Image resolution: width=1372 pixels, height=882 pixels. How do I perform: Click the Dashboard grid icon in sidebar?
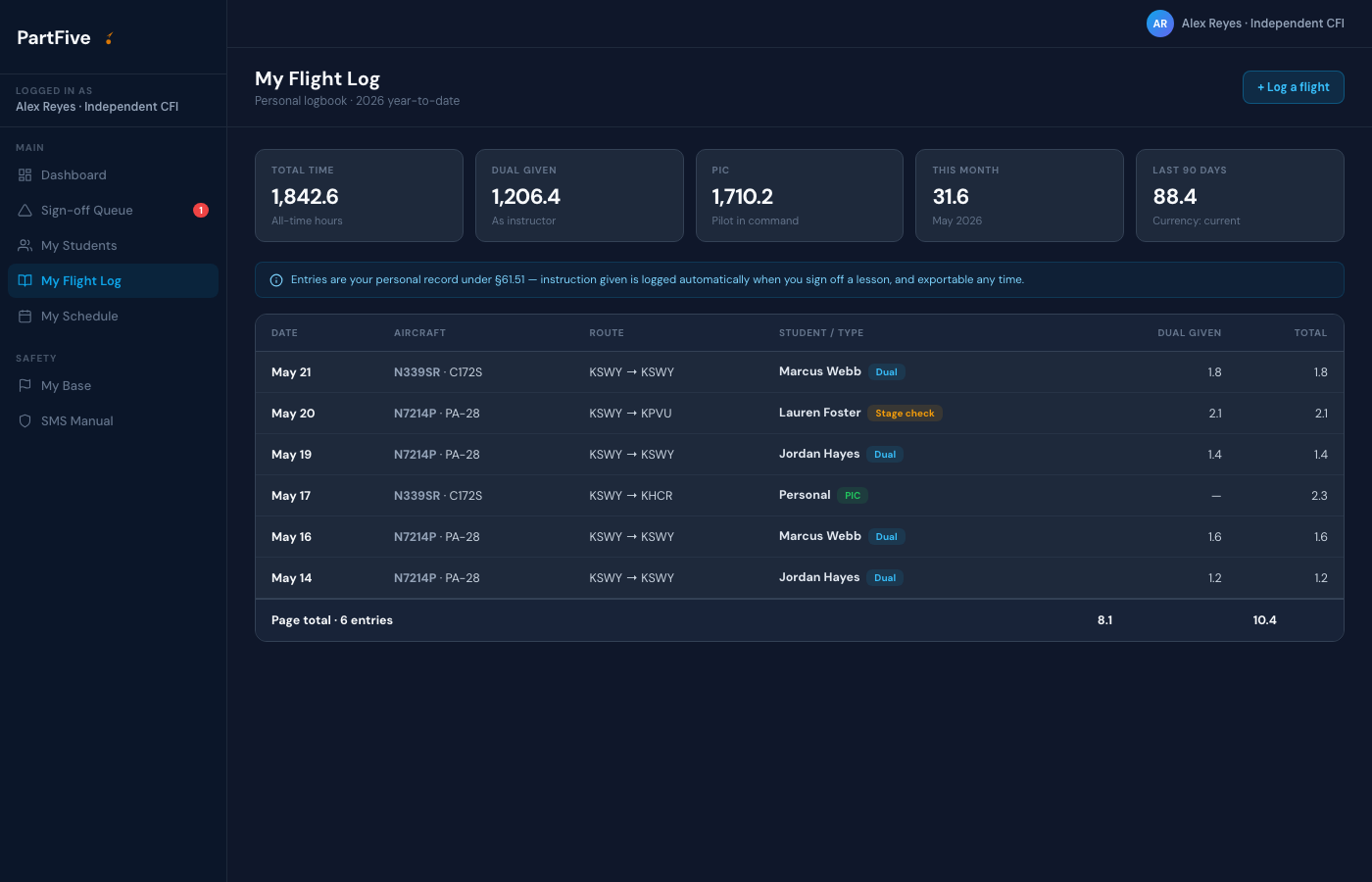(25, 175)
